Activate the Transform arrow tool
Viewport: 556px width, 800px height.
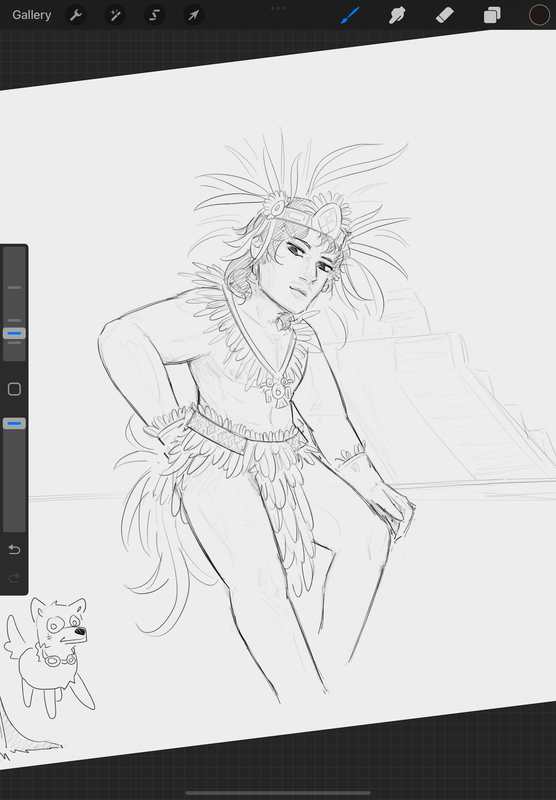coord(193,15)
